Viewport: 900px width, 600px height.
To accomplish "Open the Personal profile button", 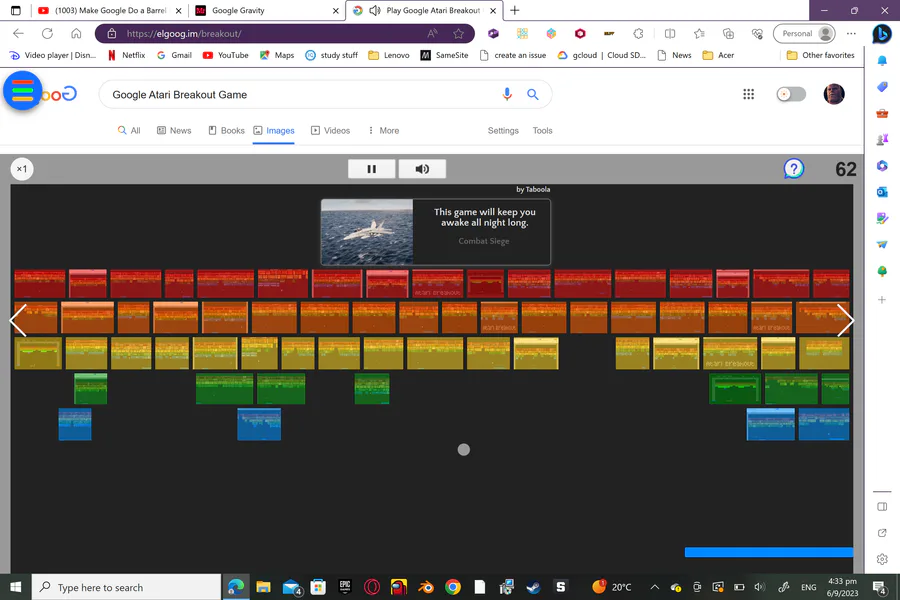I will [x=804, y=33].
